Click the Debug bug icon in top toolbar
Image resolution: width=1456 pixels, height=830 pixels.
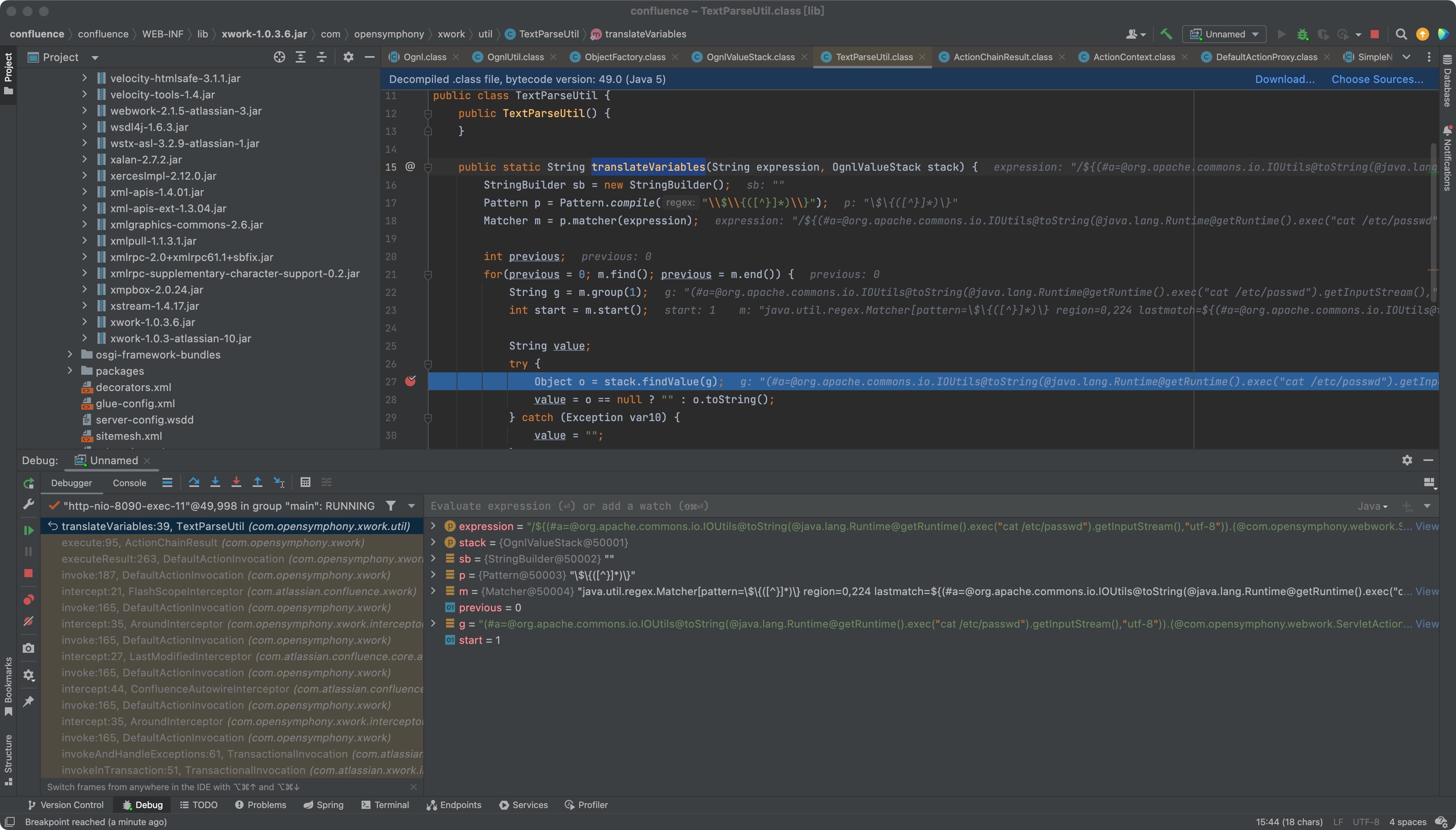tap(1302, 34)
